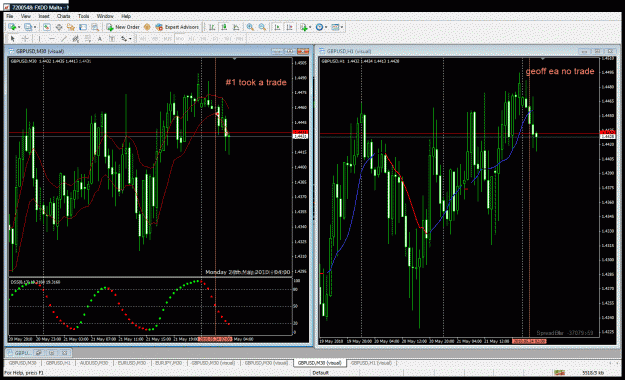
Task: Toggle the H1 timeframe button
Action: pyautogui.click(x=191, y=39)
